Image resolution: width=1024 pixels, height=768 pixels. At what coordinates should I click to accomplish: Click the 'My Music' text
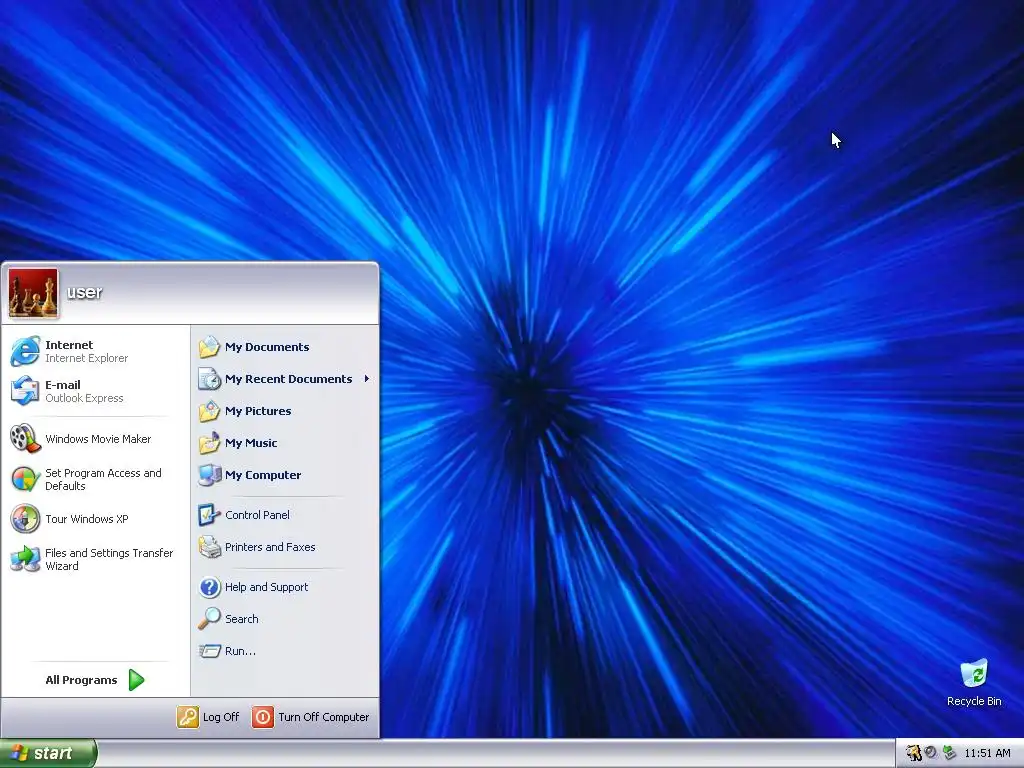pyautogui.click(x=251, y=443)
